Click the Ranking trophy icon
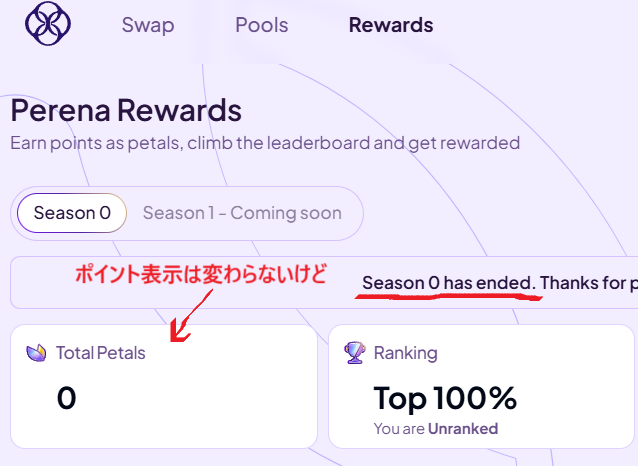This screenshot has width=638, height=466. (354, 352)
